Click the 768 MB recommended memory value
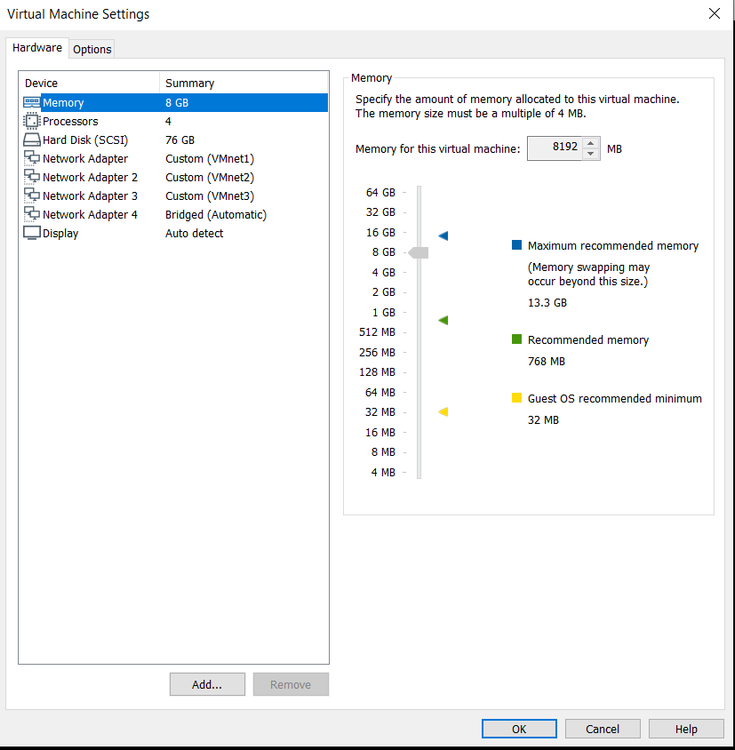 pos(546,361)
